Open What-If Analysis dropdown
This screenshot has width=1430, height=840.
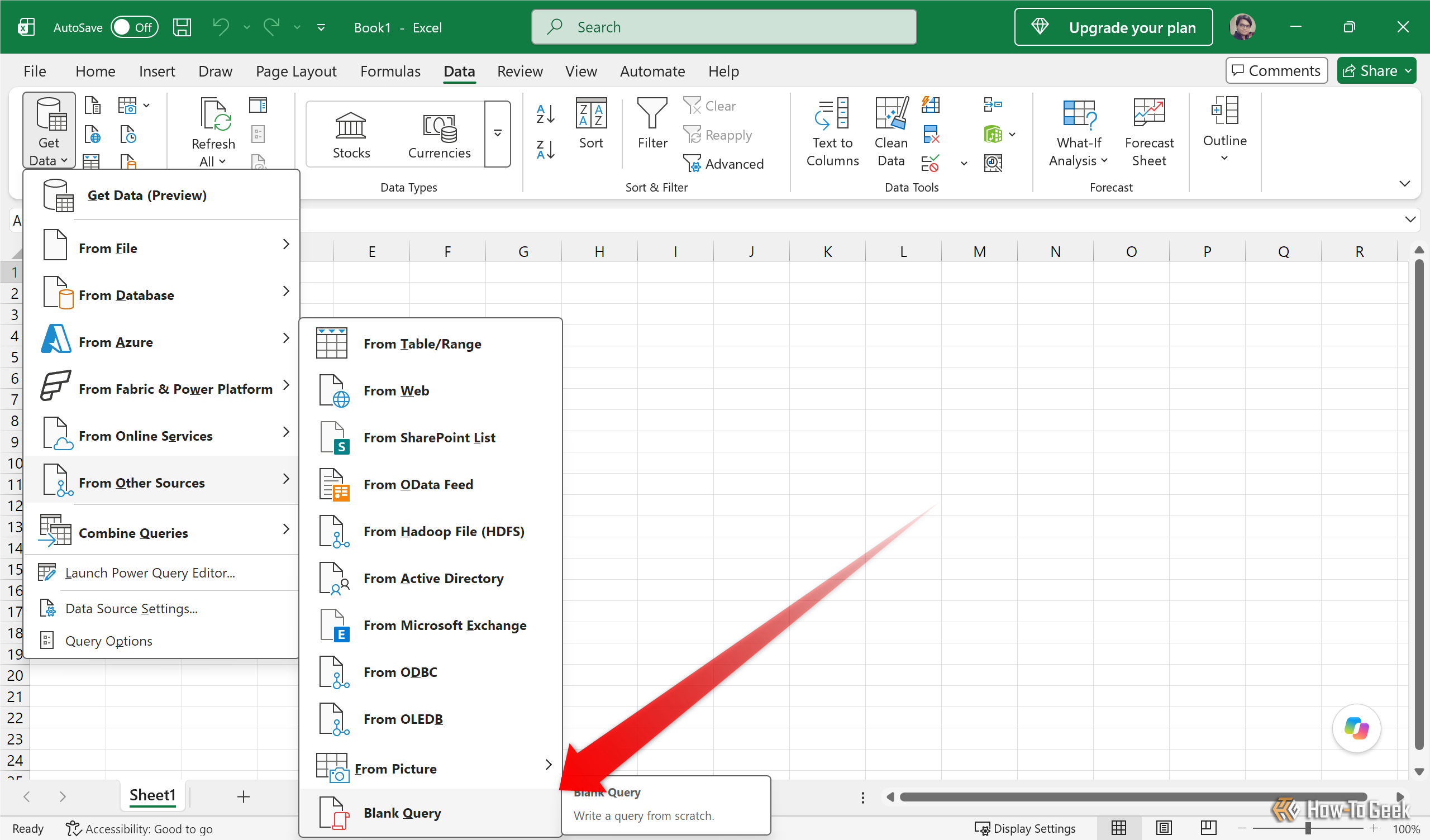pos(1078,132)
